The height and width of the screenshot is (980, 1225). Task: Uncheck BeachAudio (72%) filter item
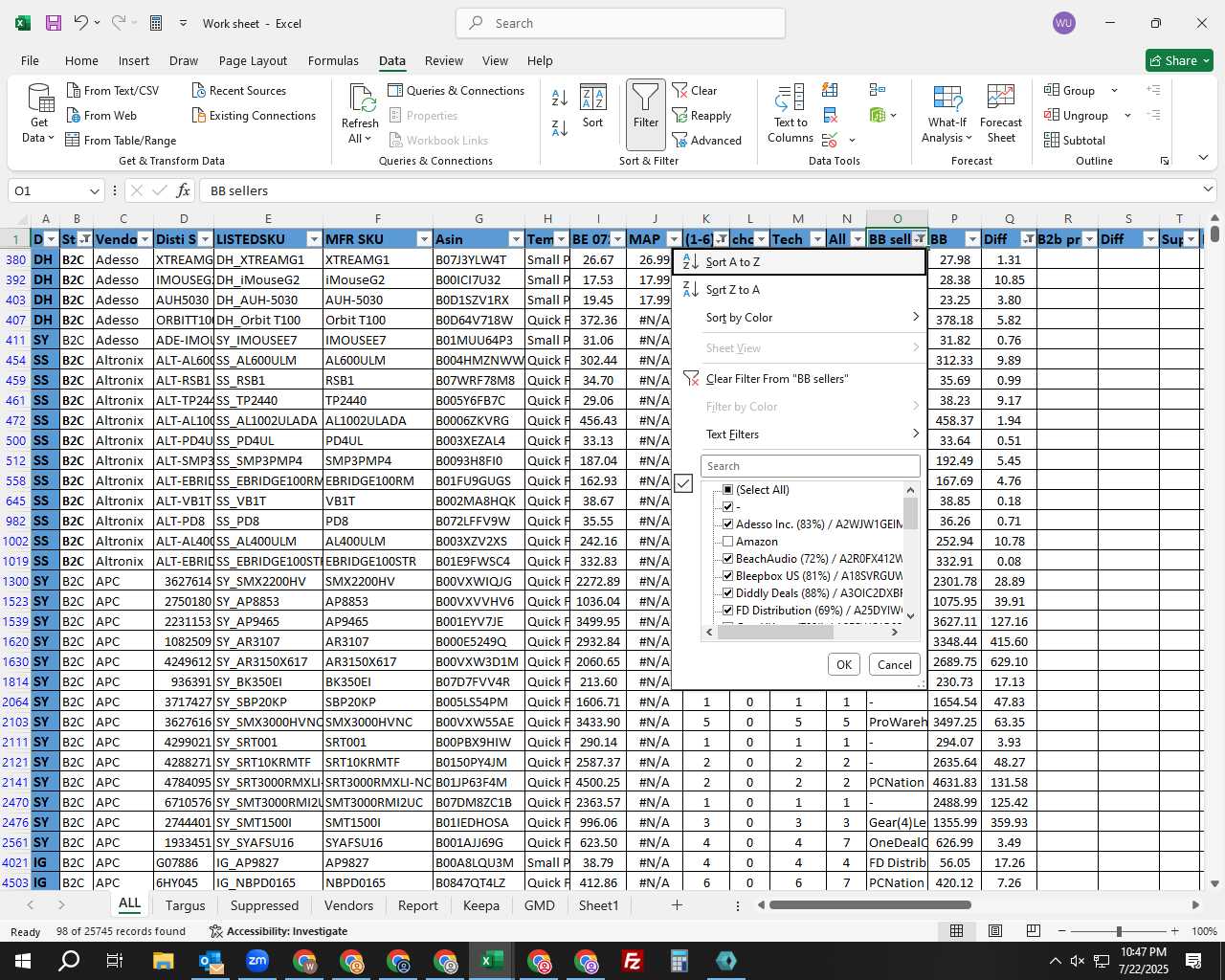click(727, 558)
